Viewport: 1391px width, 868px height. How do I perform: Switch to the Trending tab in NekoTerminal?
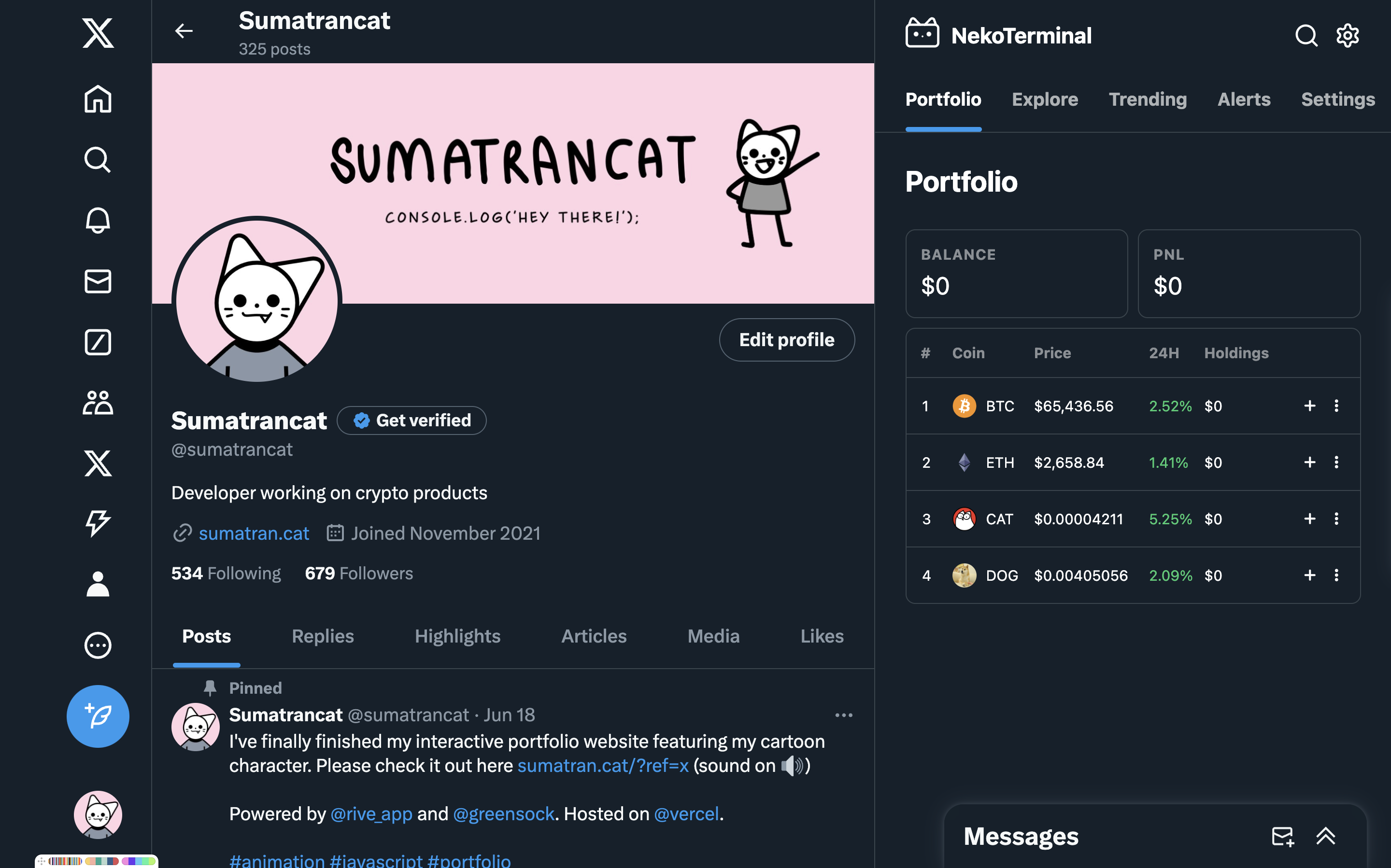point(1147,99)
